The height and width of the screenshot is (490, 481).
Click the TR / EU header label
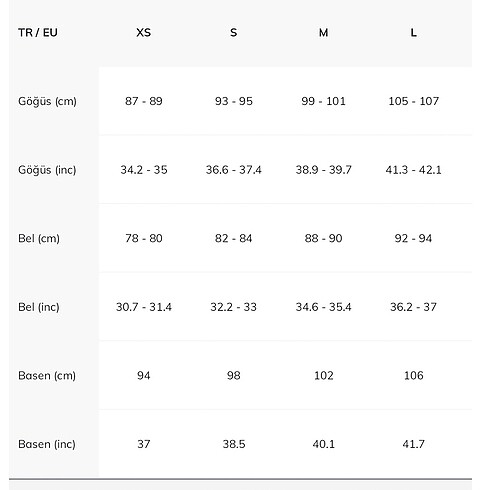[x=38, y=33]
